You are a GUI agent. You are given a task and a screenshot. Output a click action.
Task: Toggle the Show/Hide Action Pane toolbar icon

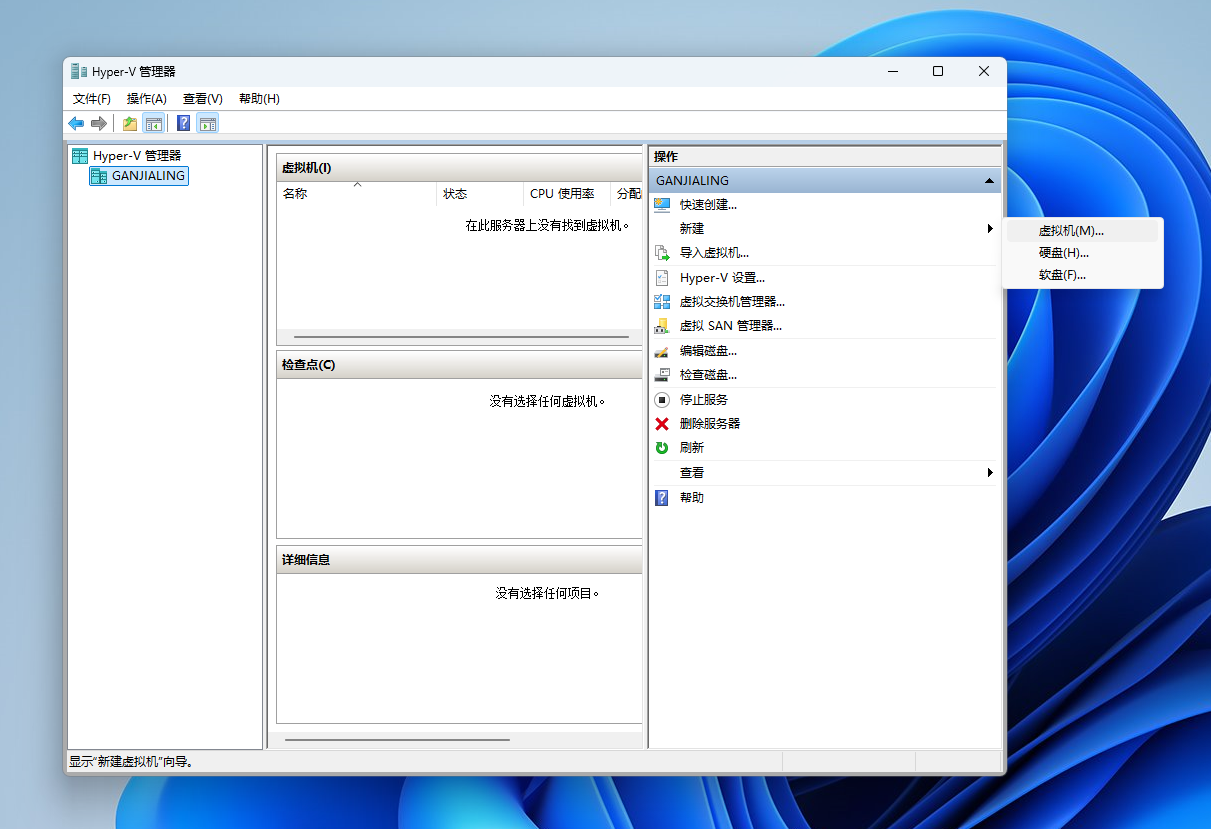coord(207,123)
